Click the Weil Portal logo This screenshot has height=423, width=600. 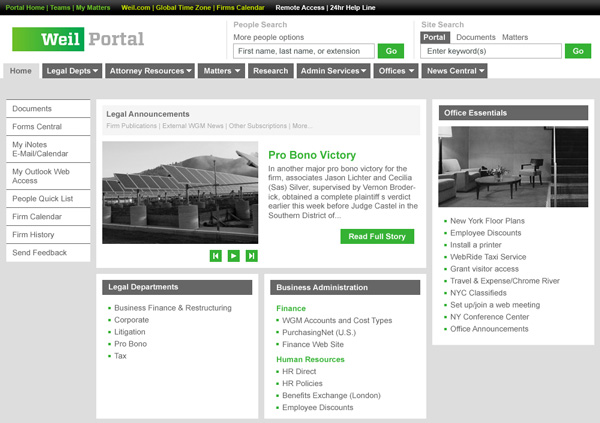coord(78,39)
